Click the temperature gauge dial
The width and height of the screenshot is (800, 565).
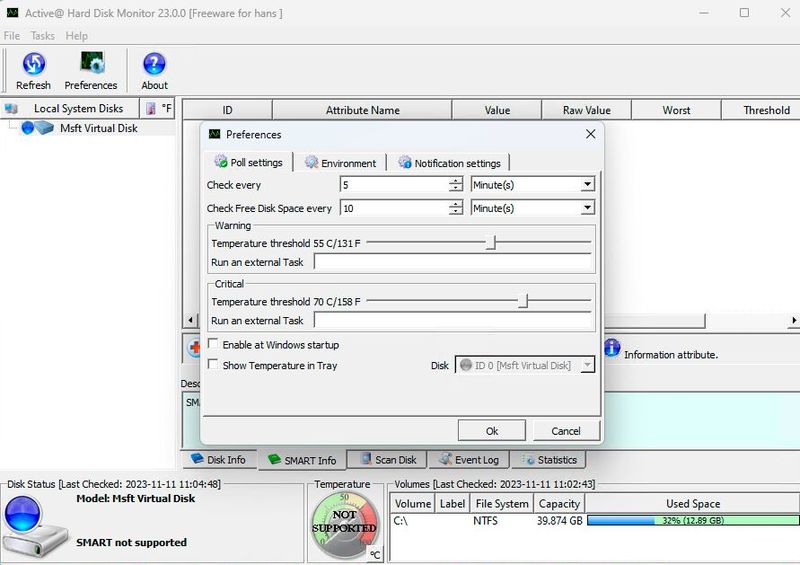pyautogui.click(x=344, y=525)
